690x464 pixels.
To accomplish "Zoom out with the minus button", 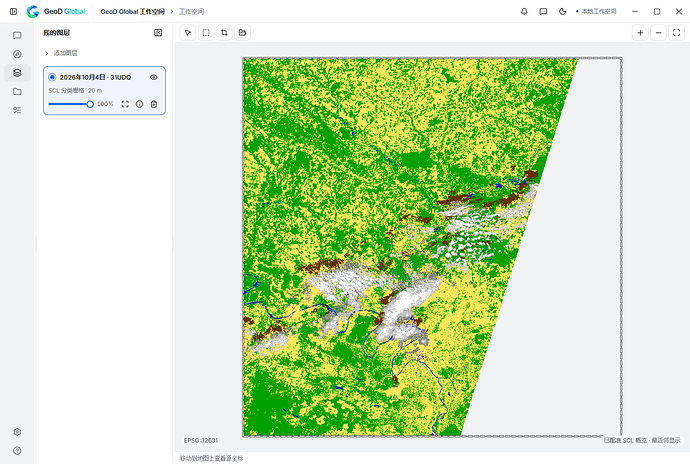I will 658,33.
